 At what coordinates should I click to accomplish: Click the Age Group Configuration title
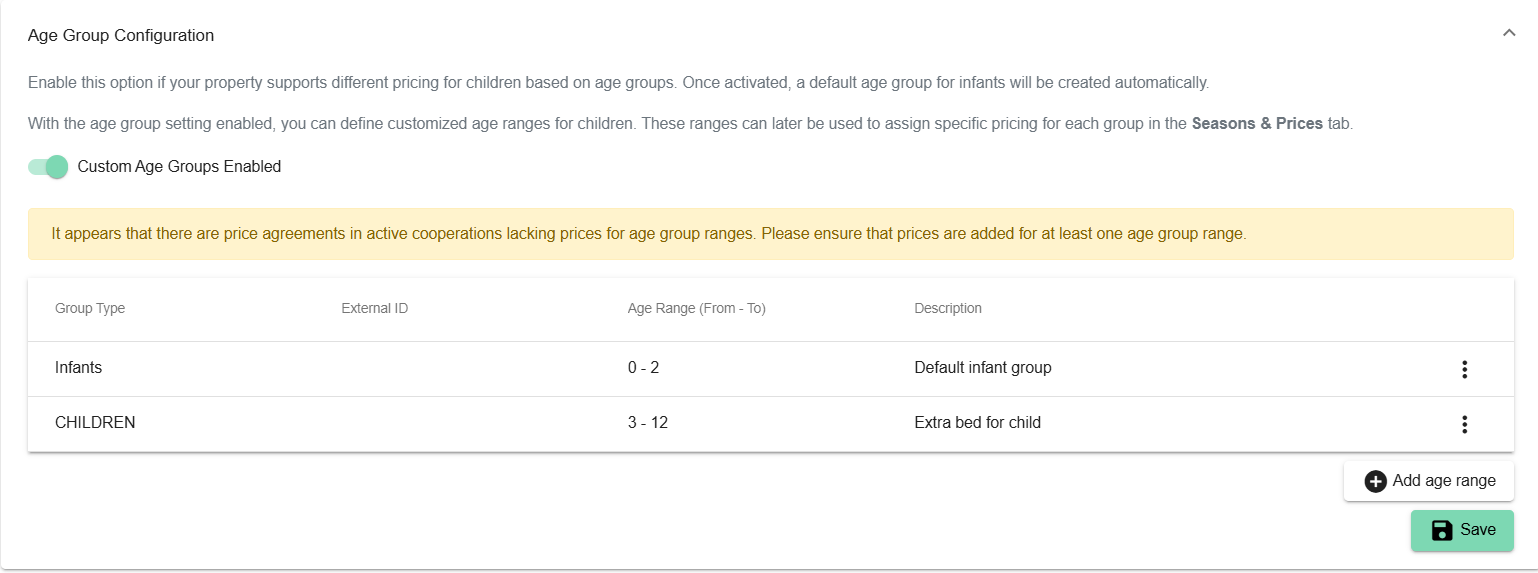[x=121, y=36]
